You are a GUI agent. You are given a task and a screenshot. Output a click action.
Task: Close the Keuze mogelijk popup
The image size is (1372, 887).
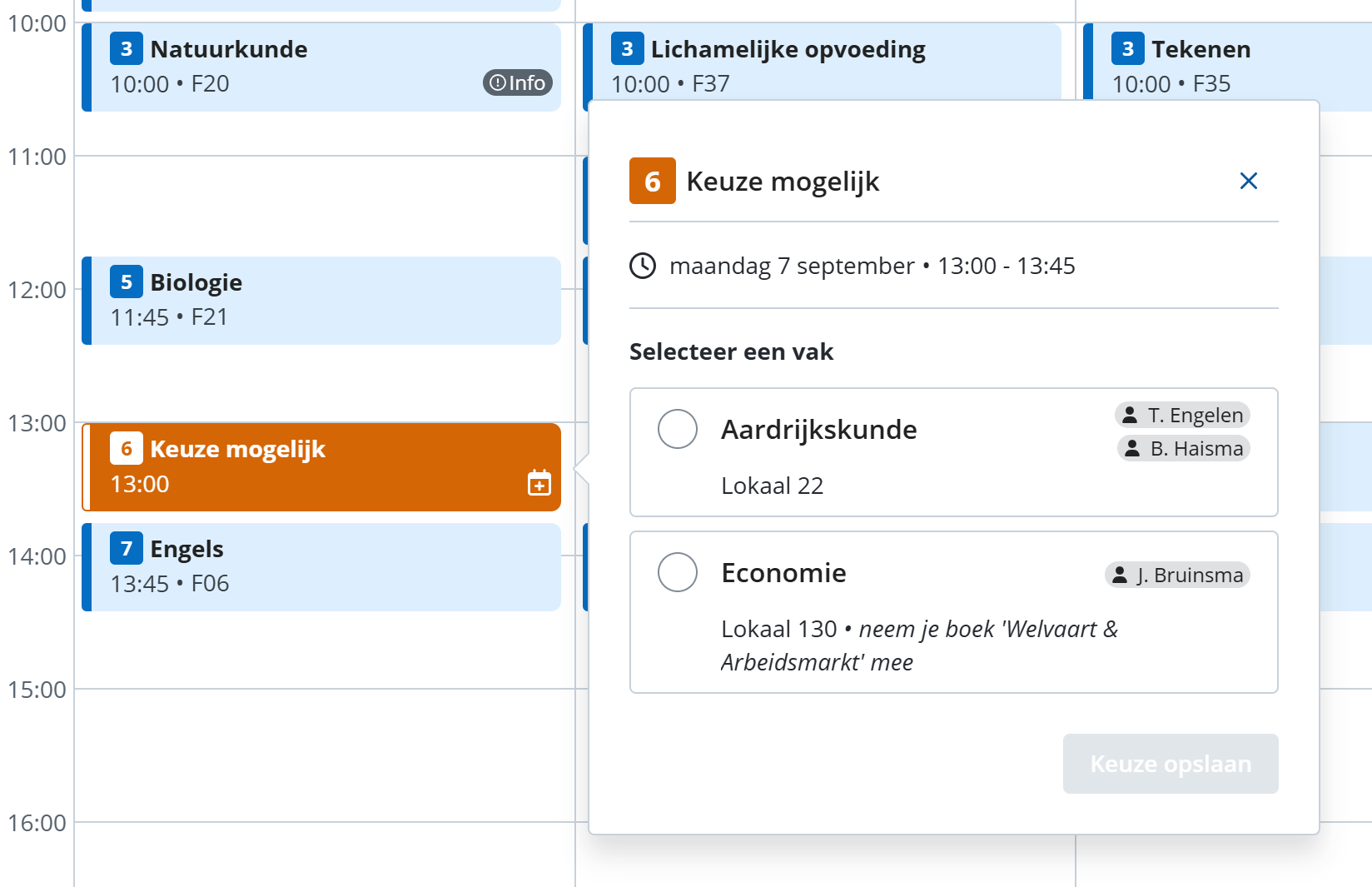[1248, 181]
